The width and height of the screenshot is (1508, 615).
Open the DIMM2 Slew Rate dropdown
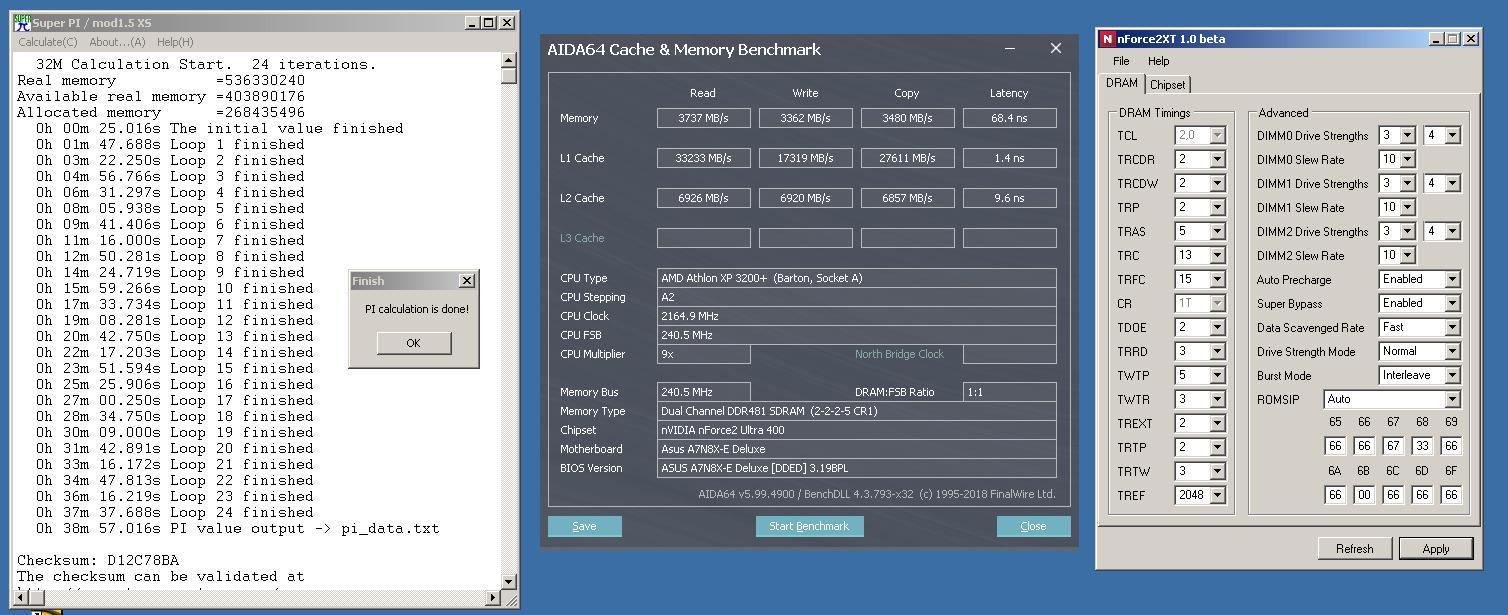click(x=1407, y=255)
